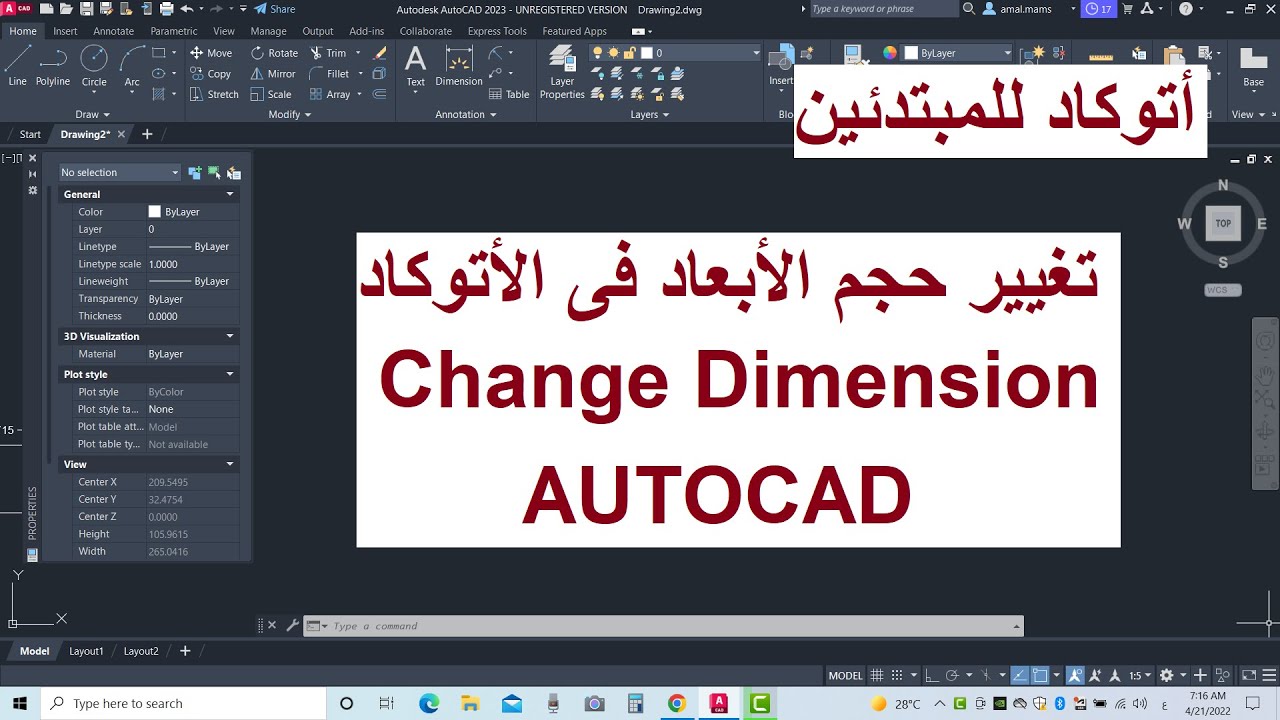Viewport: 1280px width, 720px height.
Task: Click the Save icon in quick access toolbar
Action: (x=87, y=9)
